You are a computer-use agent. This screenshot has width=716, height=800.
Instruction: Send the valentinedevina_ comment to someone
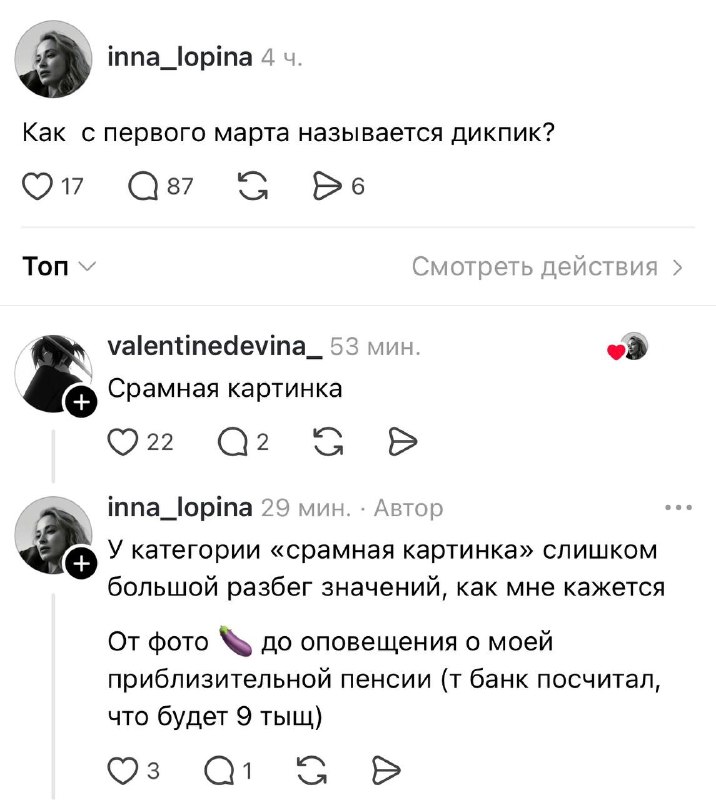(401, 441)
